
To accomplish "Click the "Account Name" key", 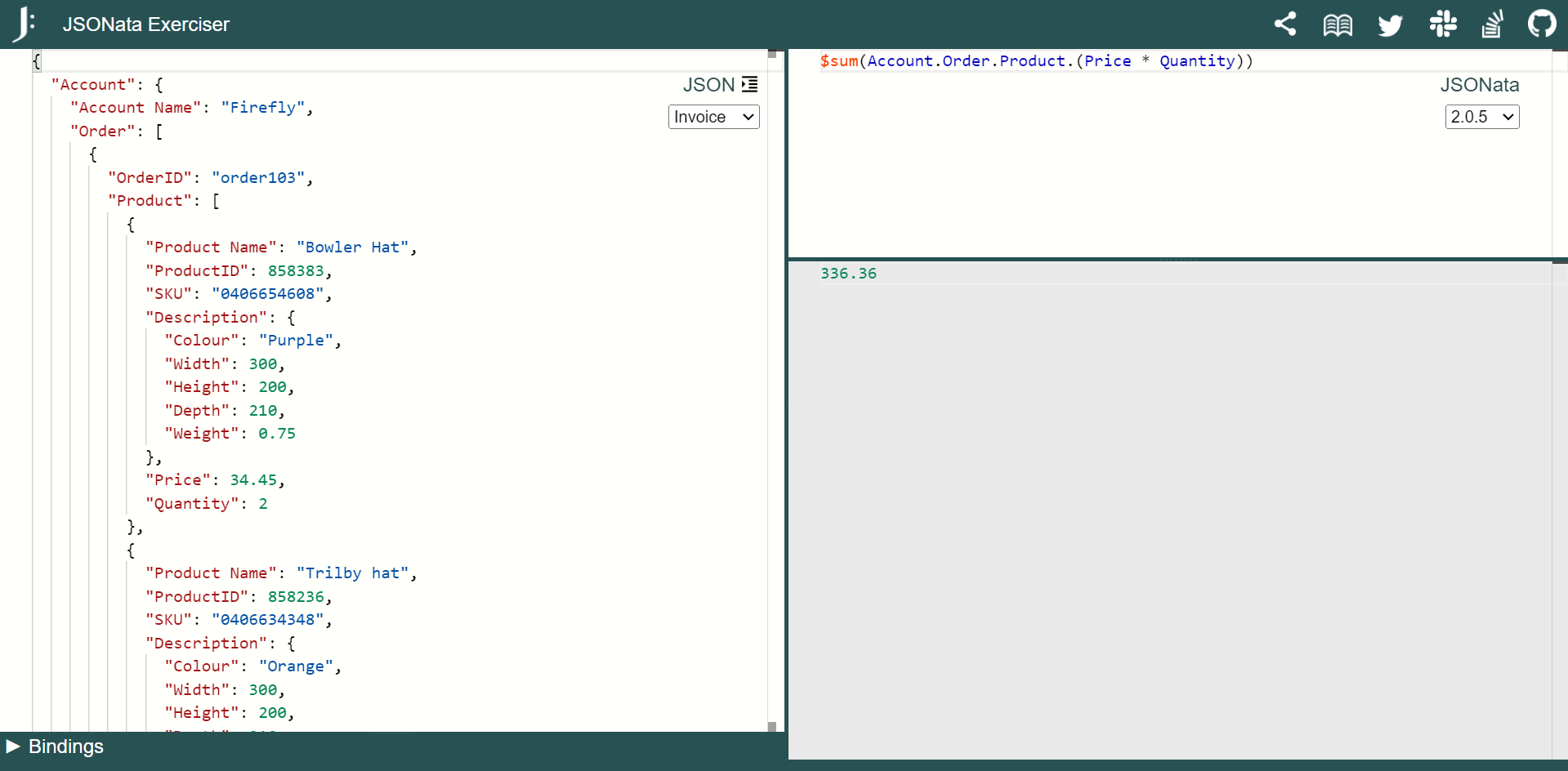I will click(x=136, y=108).
